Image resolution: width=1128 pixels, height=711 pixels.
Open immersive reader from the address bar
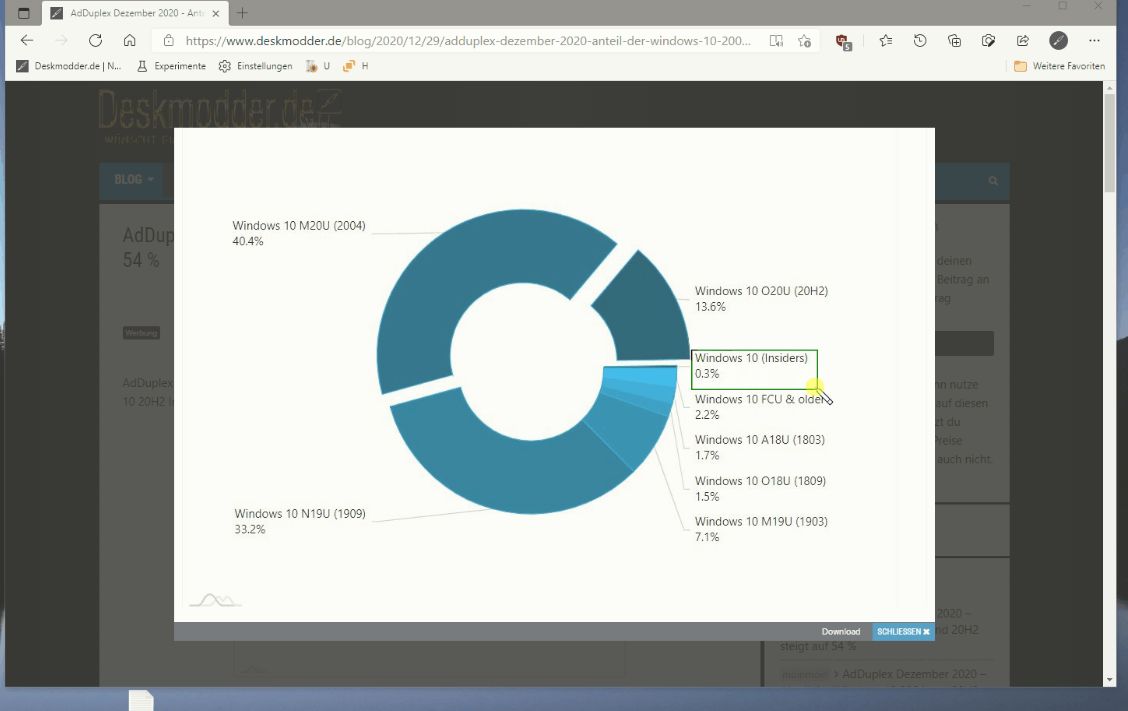click(776, 41)
